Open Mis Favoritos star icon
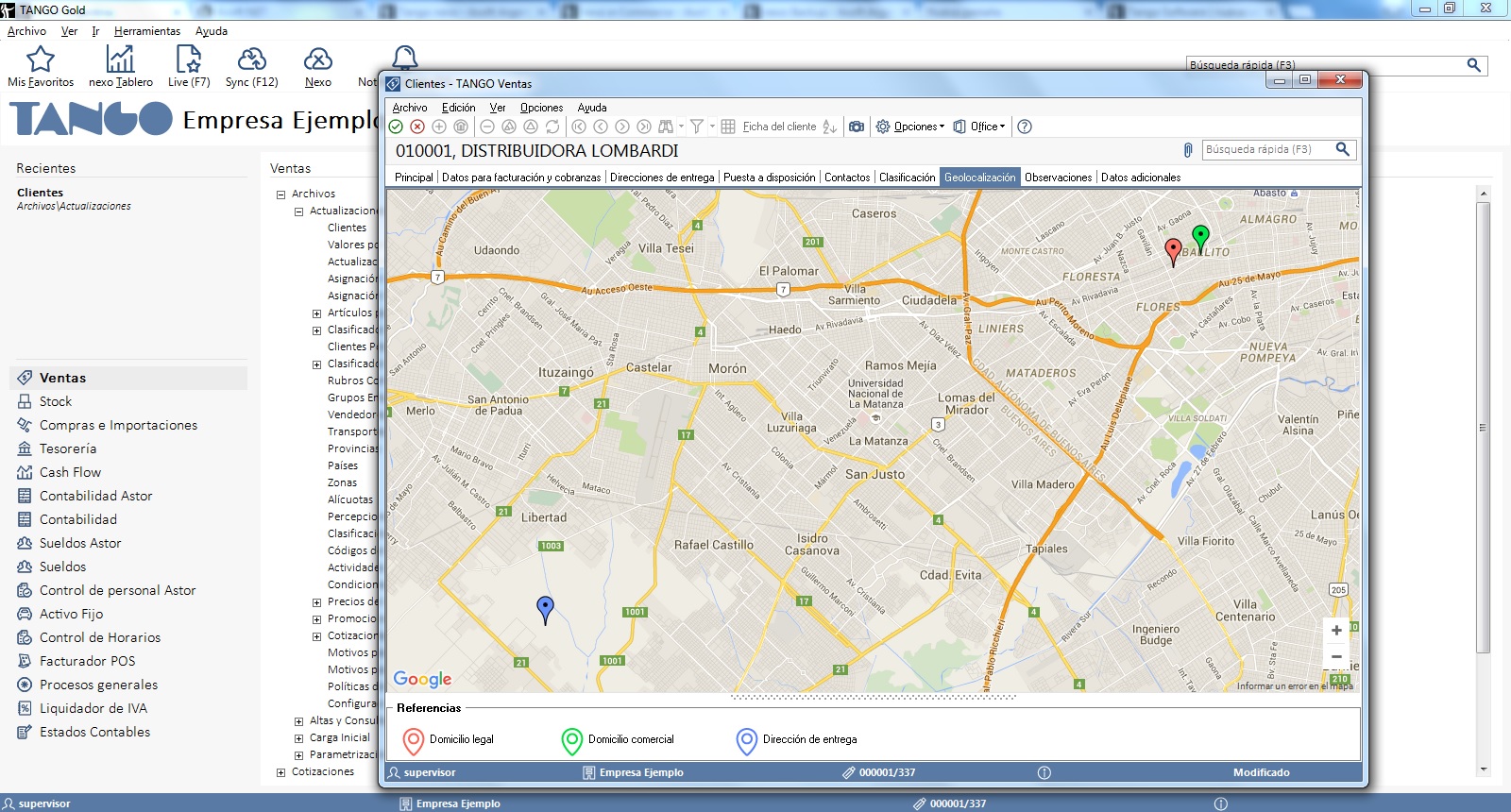 tap(41, 66)
